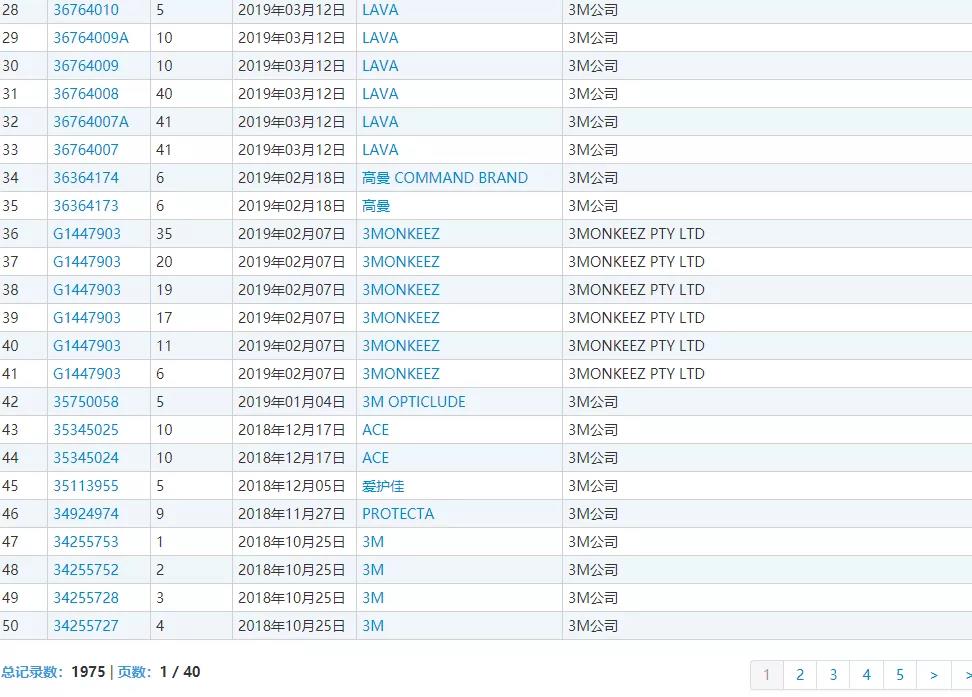The width and height of the screenshot is (972, 697).
Task: Open the PROTECTA trademark link
Action: pyautogui.click(x=398, y=513)
